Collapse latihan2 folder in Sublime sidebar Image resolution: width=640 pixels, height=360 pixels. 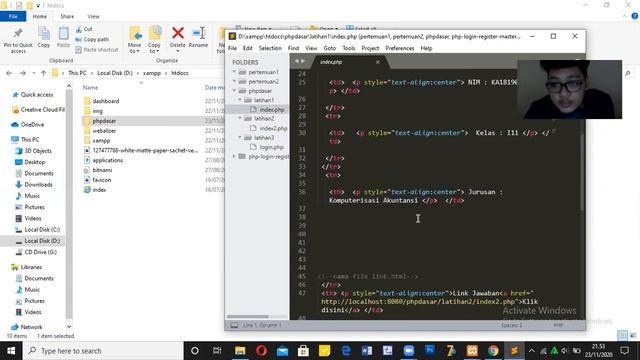[240, 118]
